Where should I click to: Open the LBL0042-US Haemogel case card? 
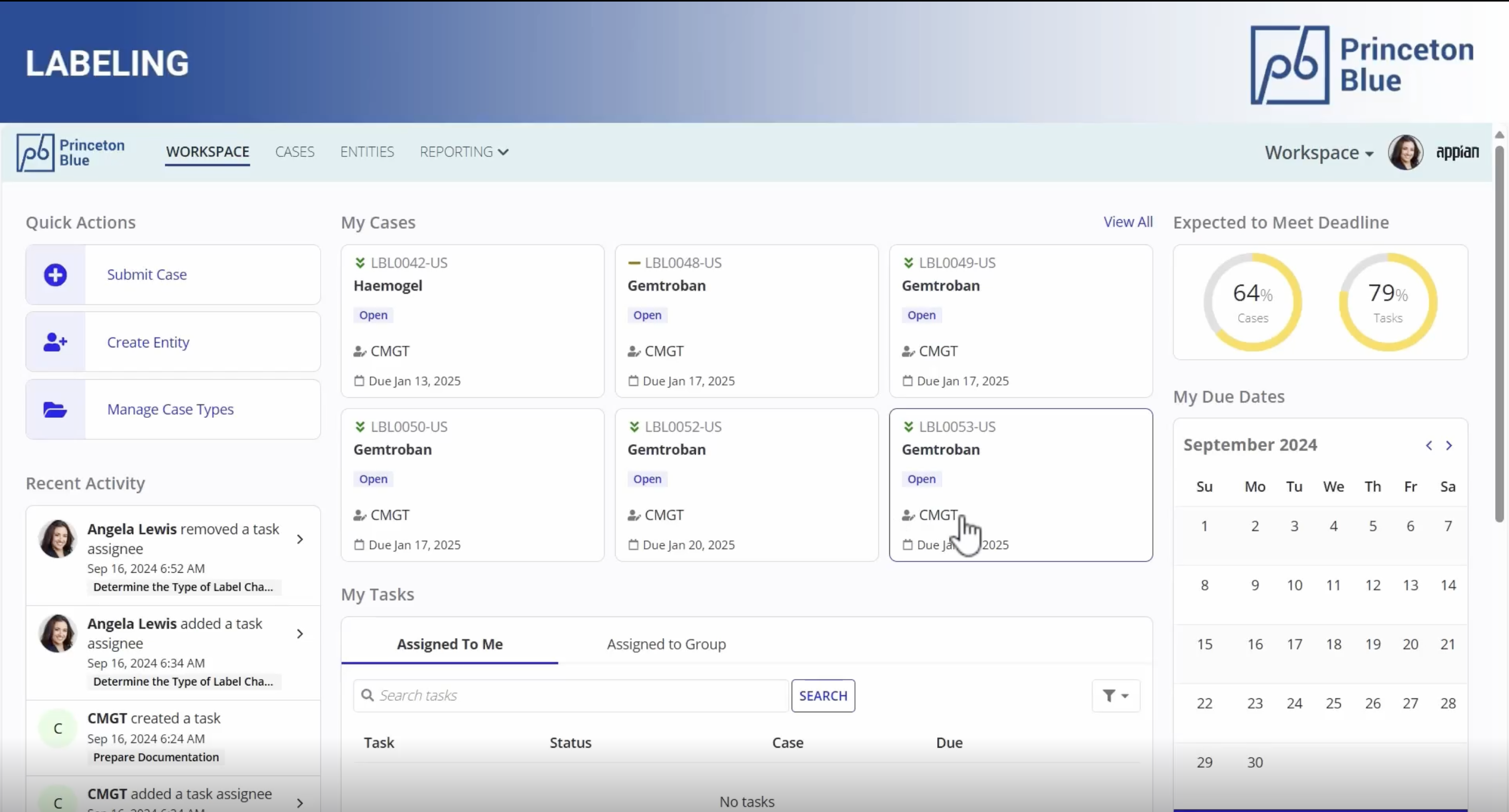pyautogui.click(x=472, y=321)
